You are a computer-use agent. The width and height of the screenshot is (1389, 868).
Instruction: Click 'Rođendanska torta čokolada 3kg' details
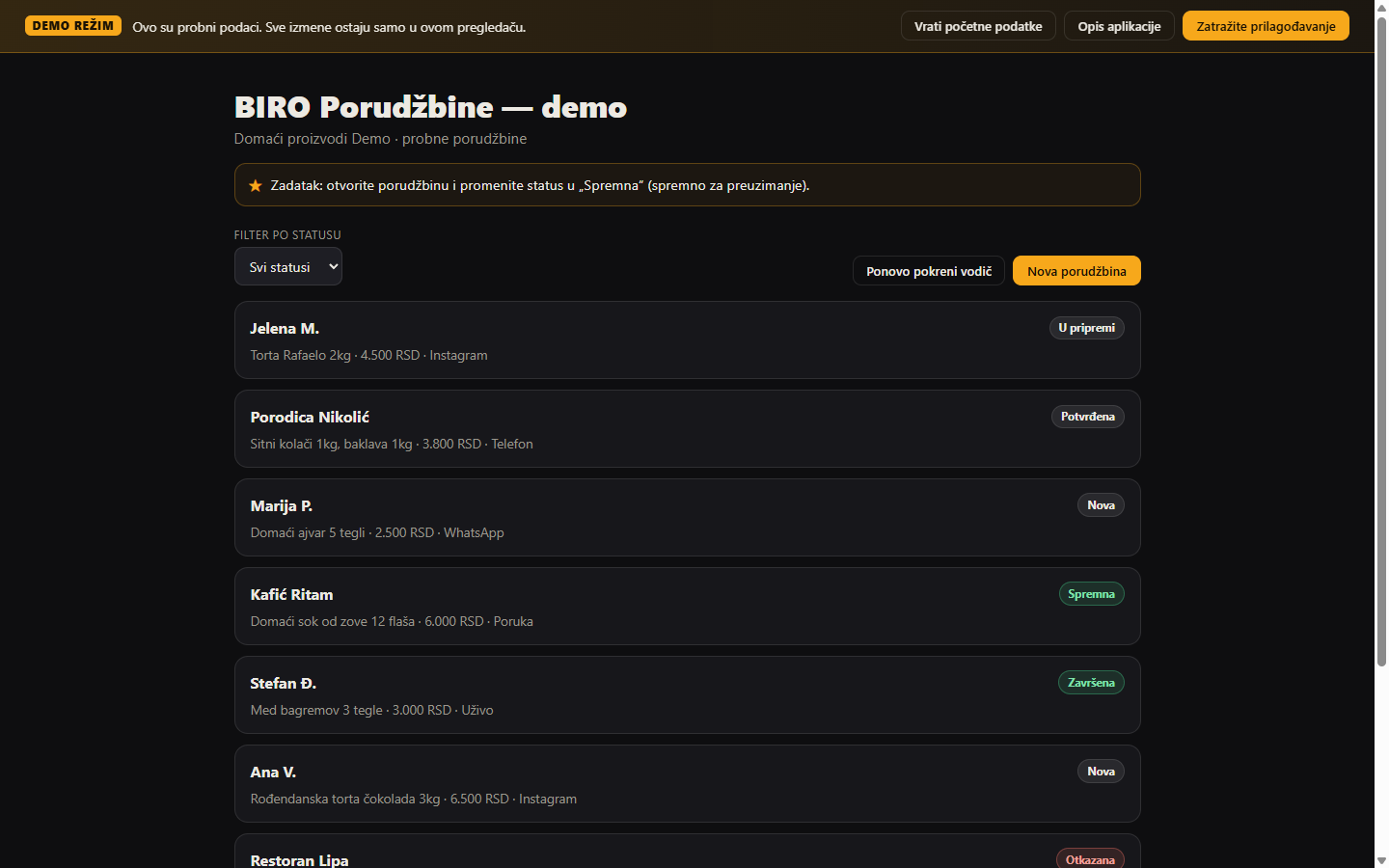[x=345, y=799]
